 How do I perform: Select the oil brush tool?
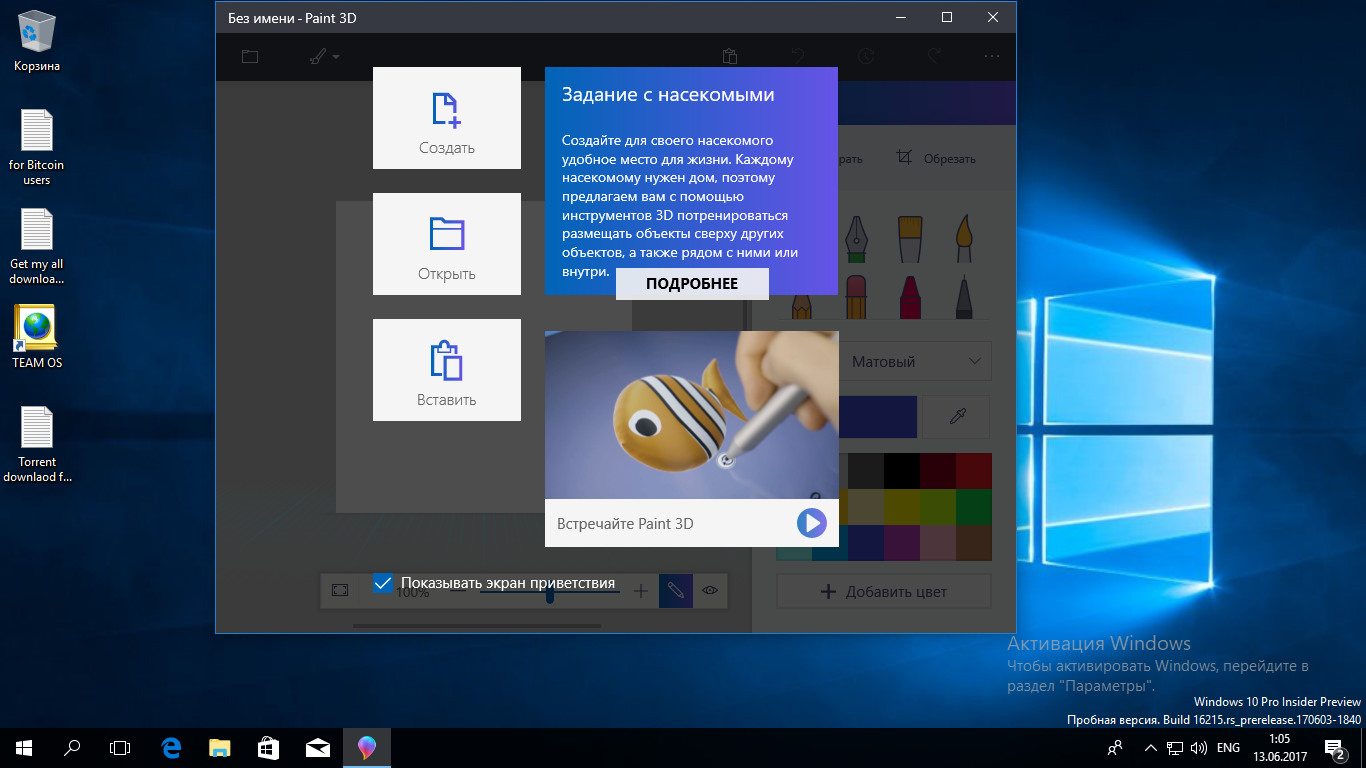(910, 239)
